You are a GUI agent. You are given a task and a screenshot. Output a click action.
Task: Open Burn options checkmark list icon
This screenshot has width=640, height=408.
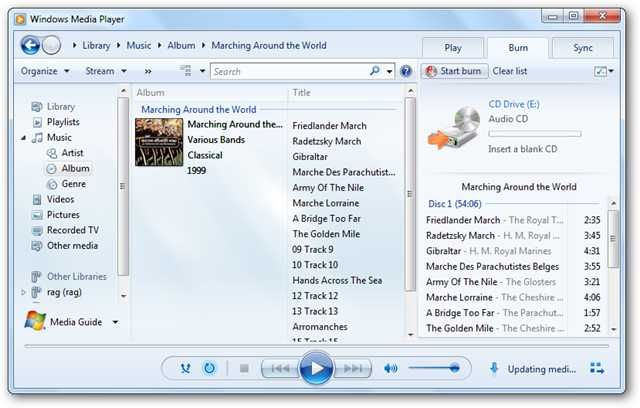click(x=600, y=71)
